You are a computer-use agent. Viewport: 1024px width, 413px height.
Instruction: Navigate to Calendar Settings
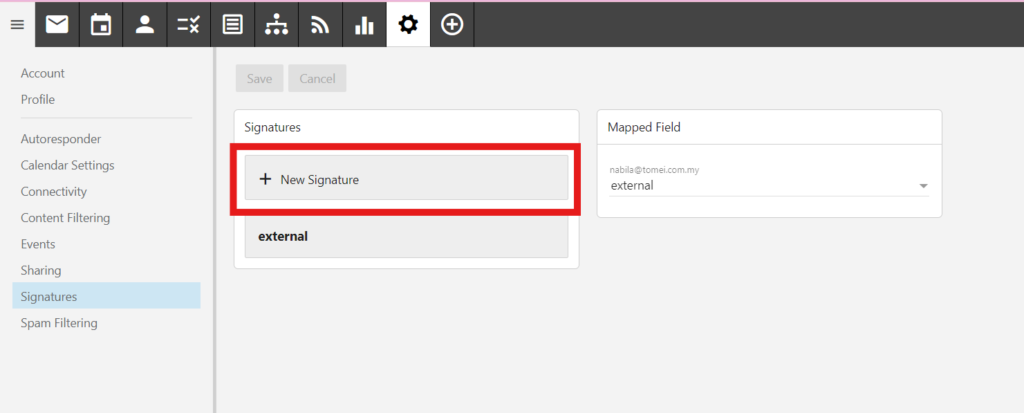[x=67, y=165]
